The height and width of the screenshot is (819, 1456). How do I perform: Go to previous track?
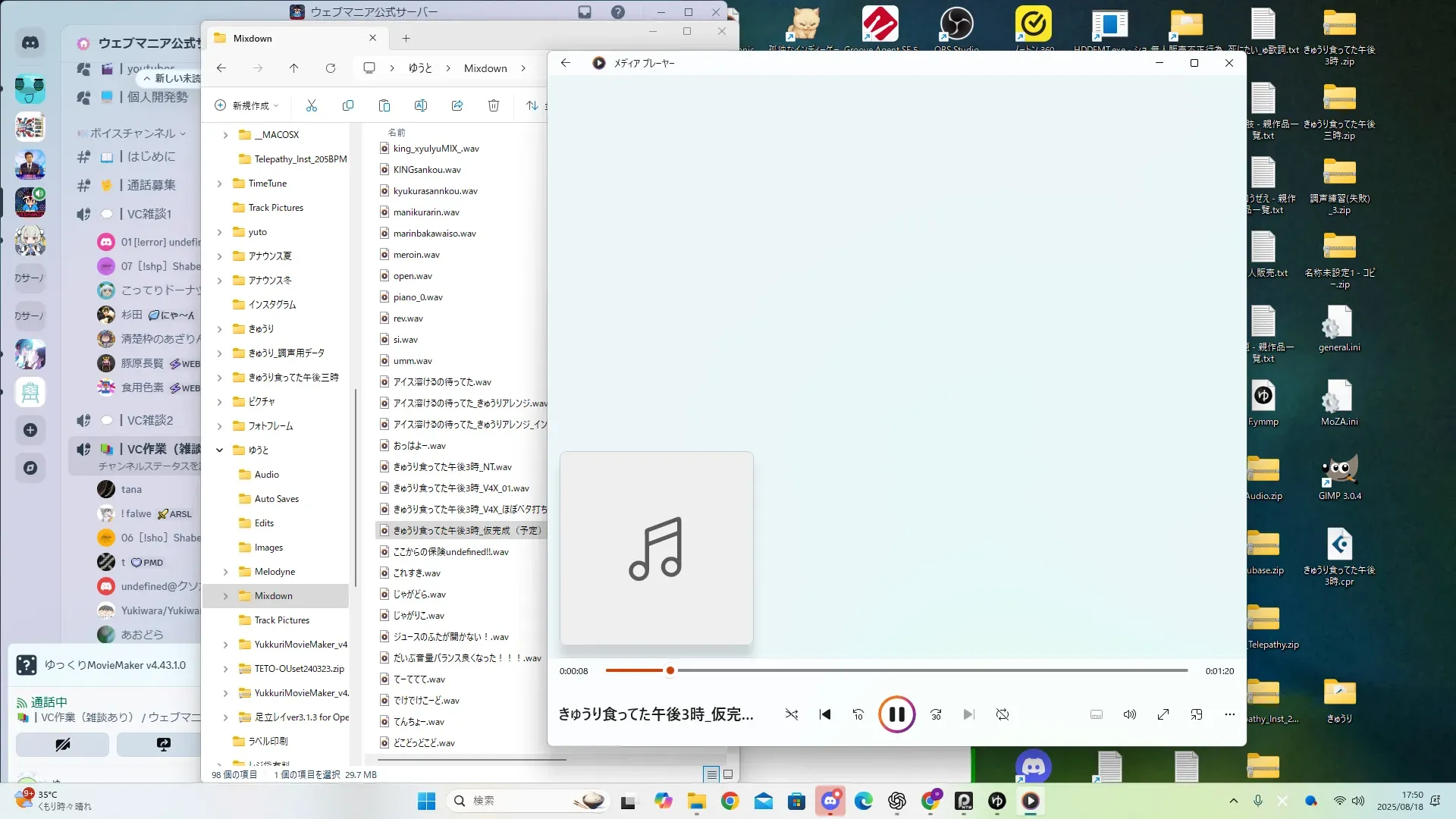825,714
